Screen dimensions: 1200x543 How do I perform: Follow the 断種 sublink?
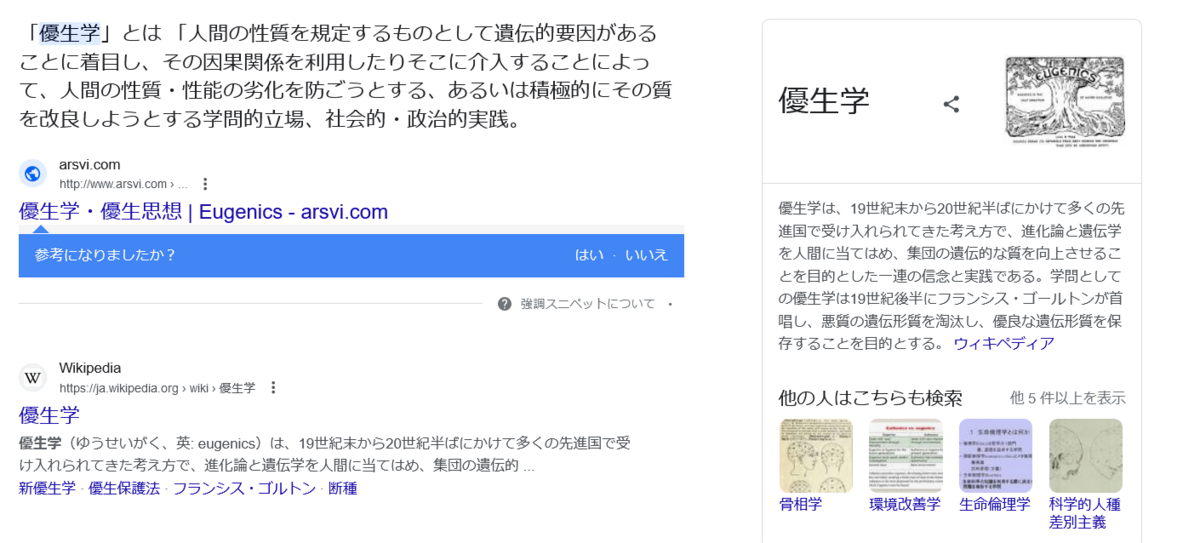(x=343, y=489)
